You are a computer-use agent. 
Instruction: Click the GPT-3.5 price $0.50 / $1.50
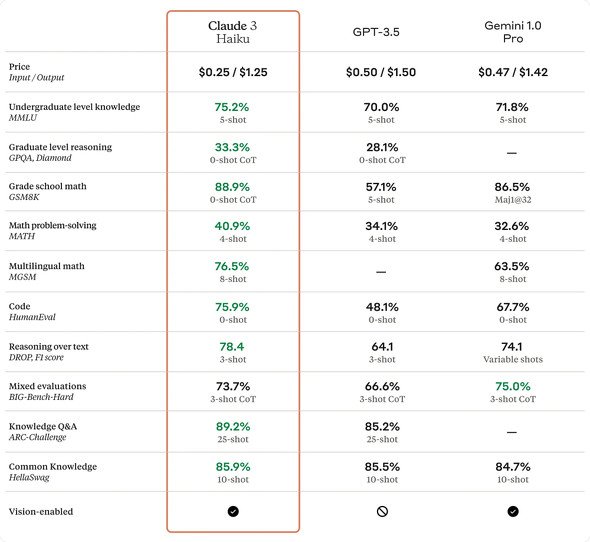(381, 72)
